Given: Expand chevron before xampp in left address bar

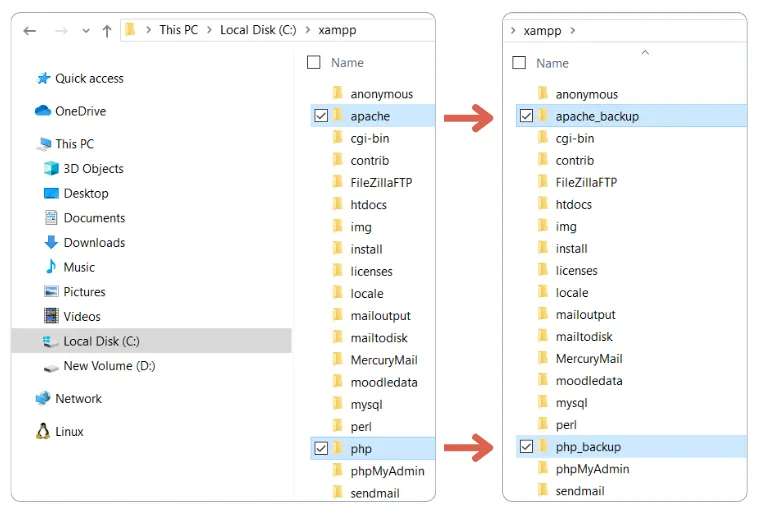Looking at the screenshot, I should pos(307,30).
